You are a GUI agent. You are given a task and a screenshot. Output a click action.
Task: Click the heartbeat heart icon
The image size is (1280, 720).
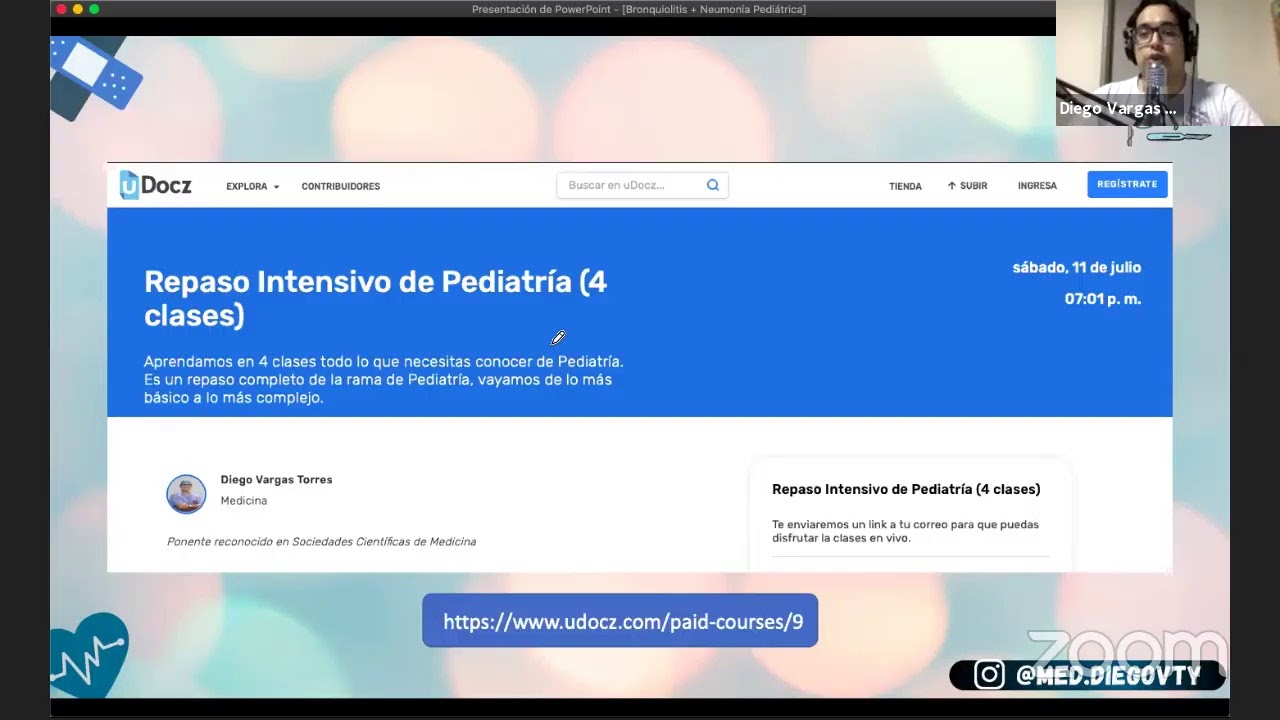pyautogui.click(x=90, y=655)
